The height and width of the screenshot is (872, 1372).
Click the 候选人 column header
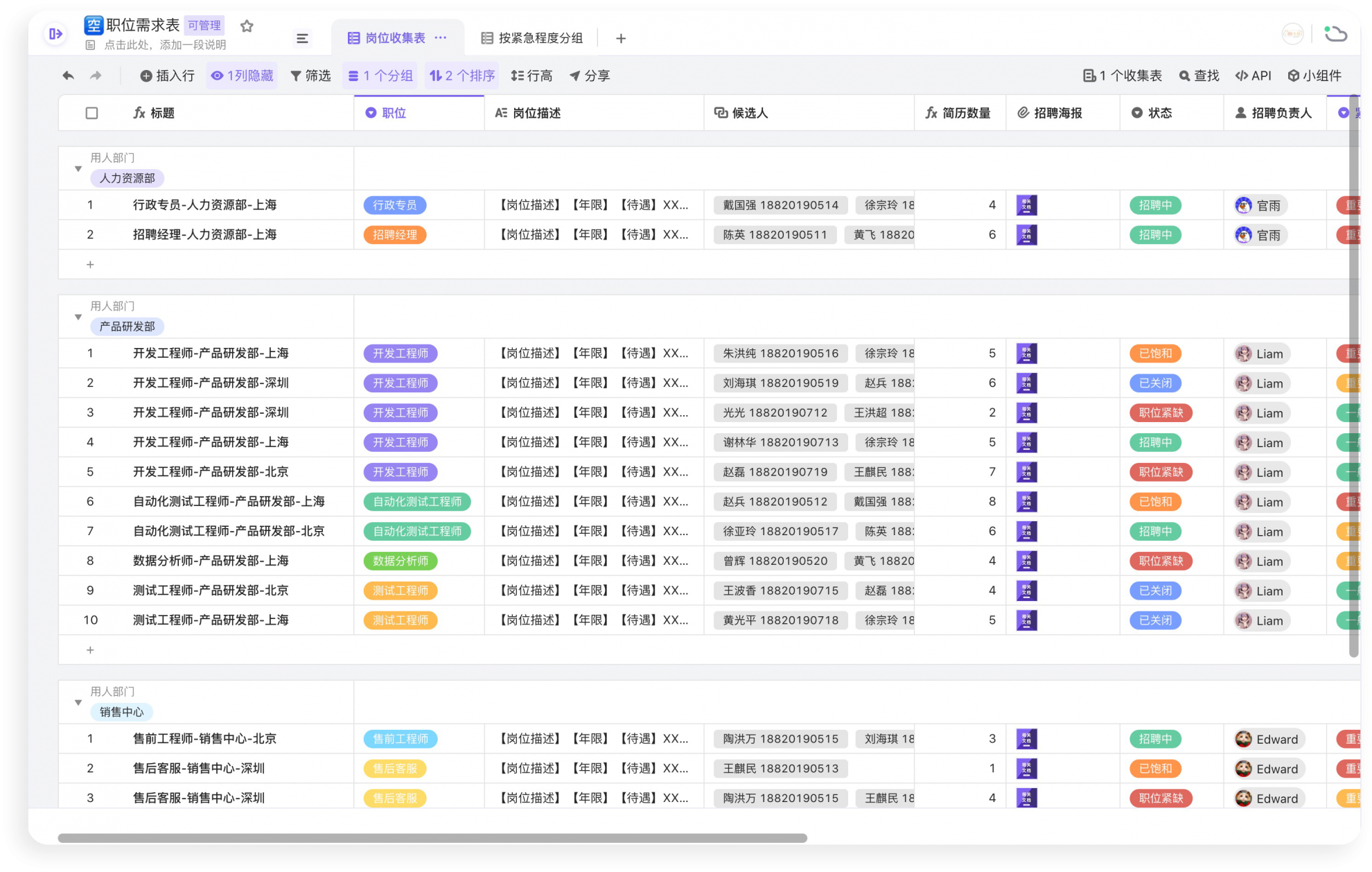809,113
